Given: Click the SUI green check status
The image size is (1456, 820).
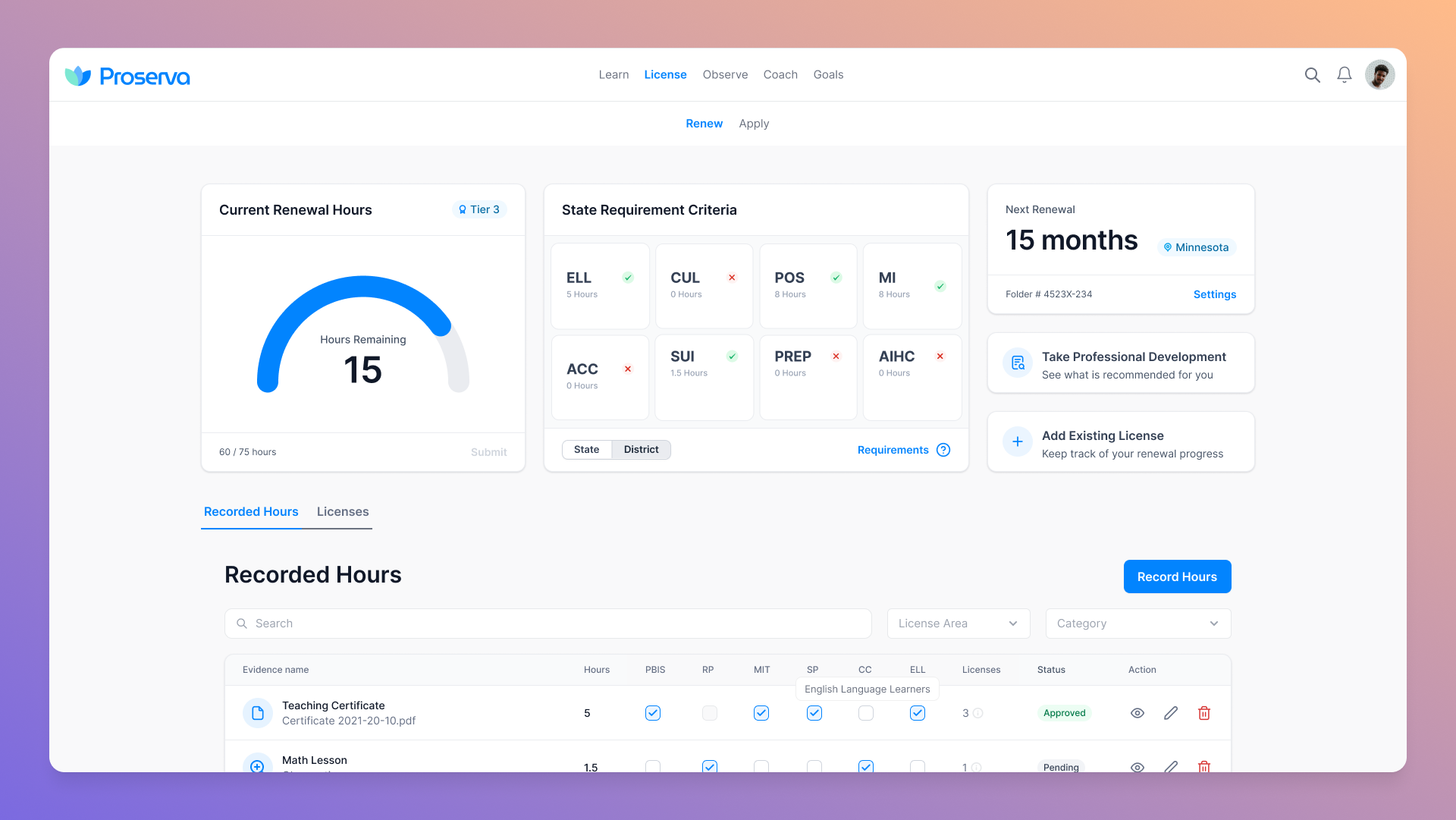Looking at the screenshot, I should 732,357.
